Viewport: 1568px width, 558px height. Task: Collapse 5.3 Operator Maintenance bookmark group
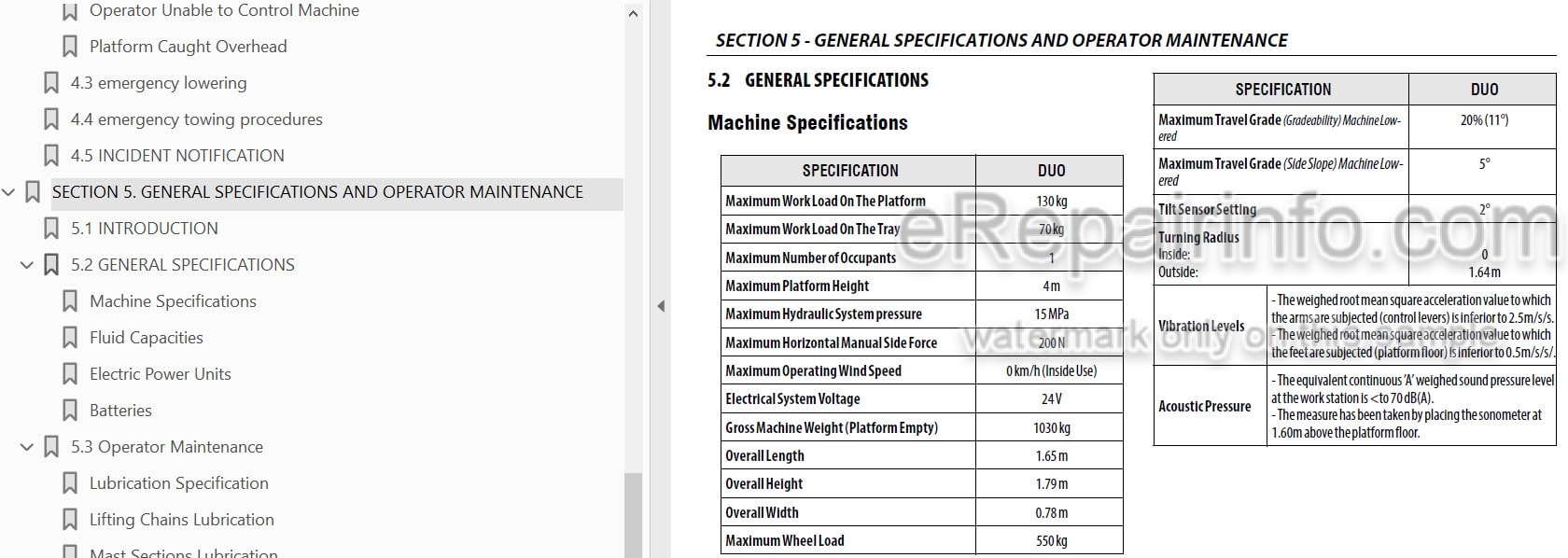tap(27, 447)
